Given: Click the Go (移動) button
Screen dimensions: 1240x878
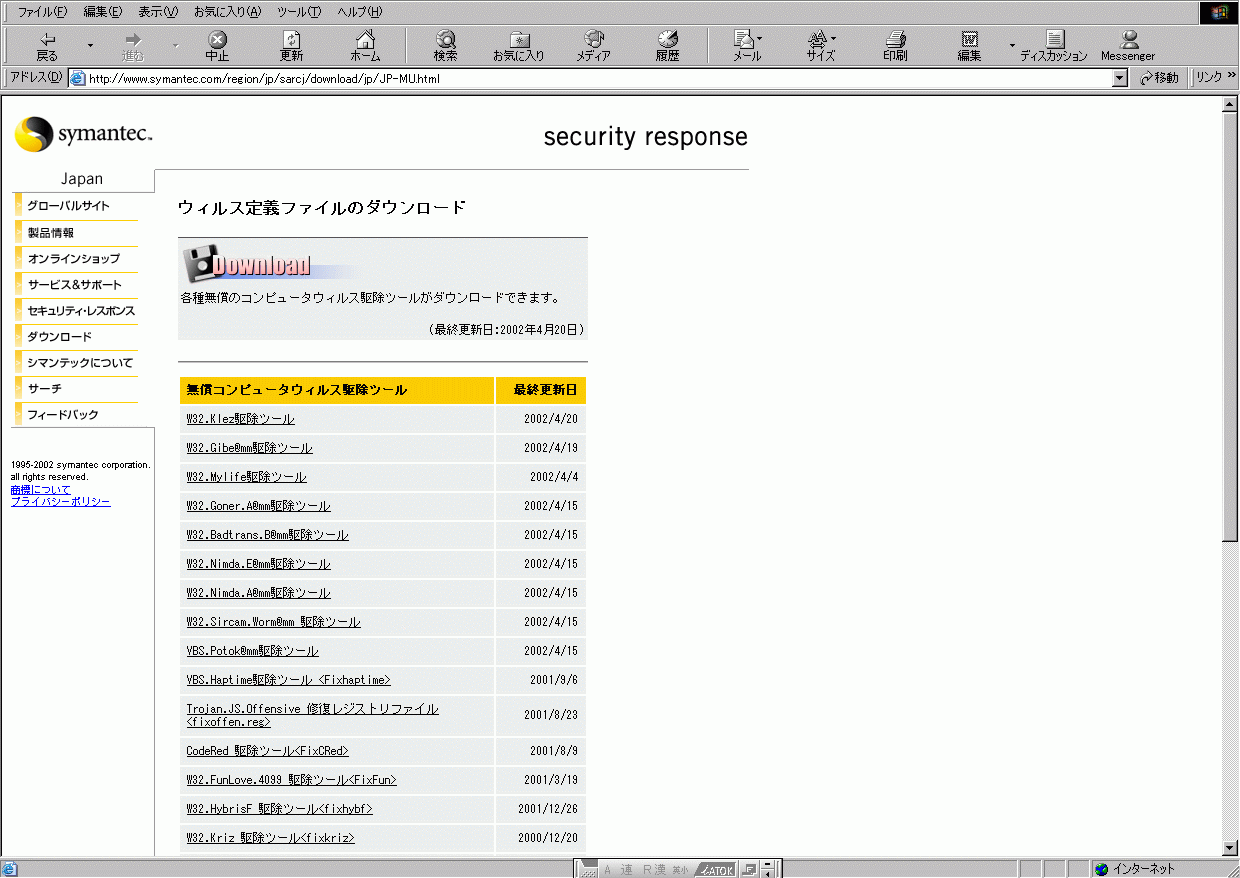Looking at the screenshot, I should tap(1160, 78).
